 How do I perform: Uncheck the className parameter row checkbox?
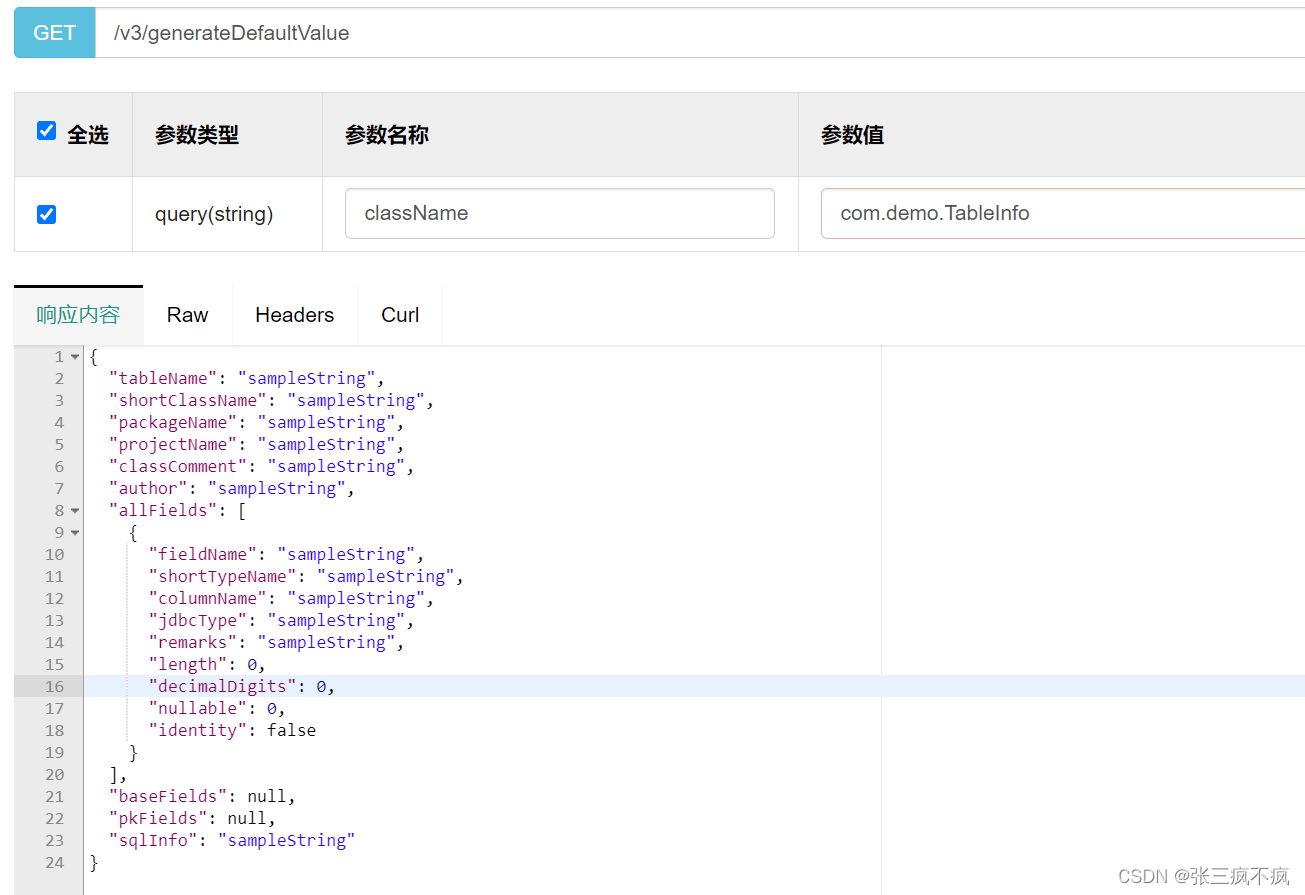[46, 214]
